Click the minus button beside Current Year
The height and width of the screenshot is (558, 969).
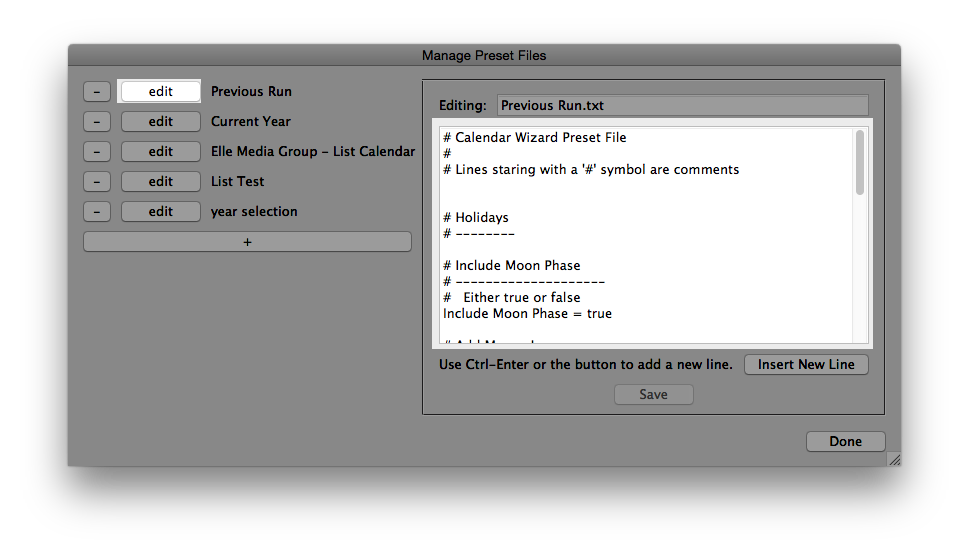pos(97,121)
